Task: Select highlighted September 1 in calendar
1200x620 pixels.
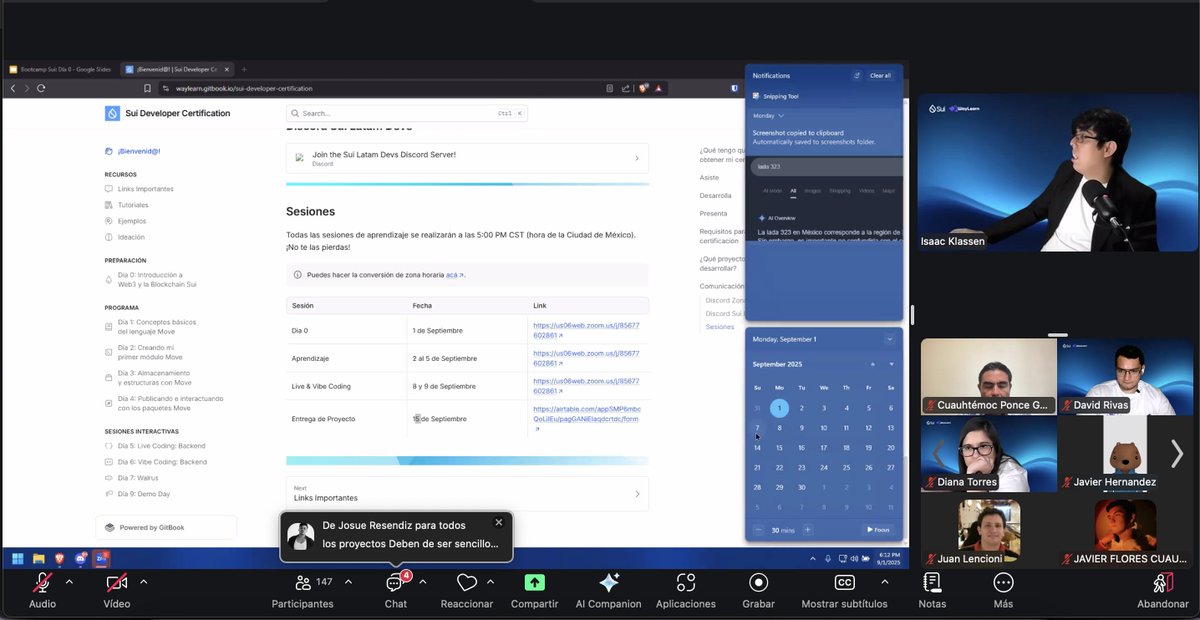Action: coord(779,408)
